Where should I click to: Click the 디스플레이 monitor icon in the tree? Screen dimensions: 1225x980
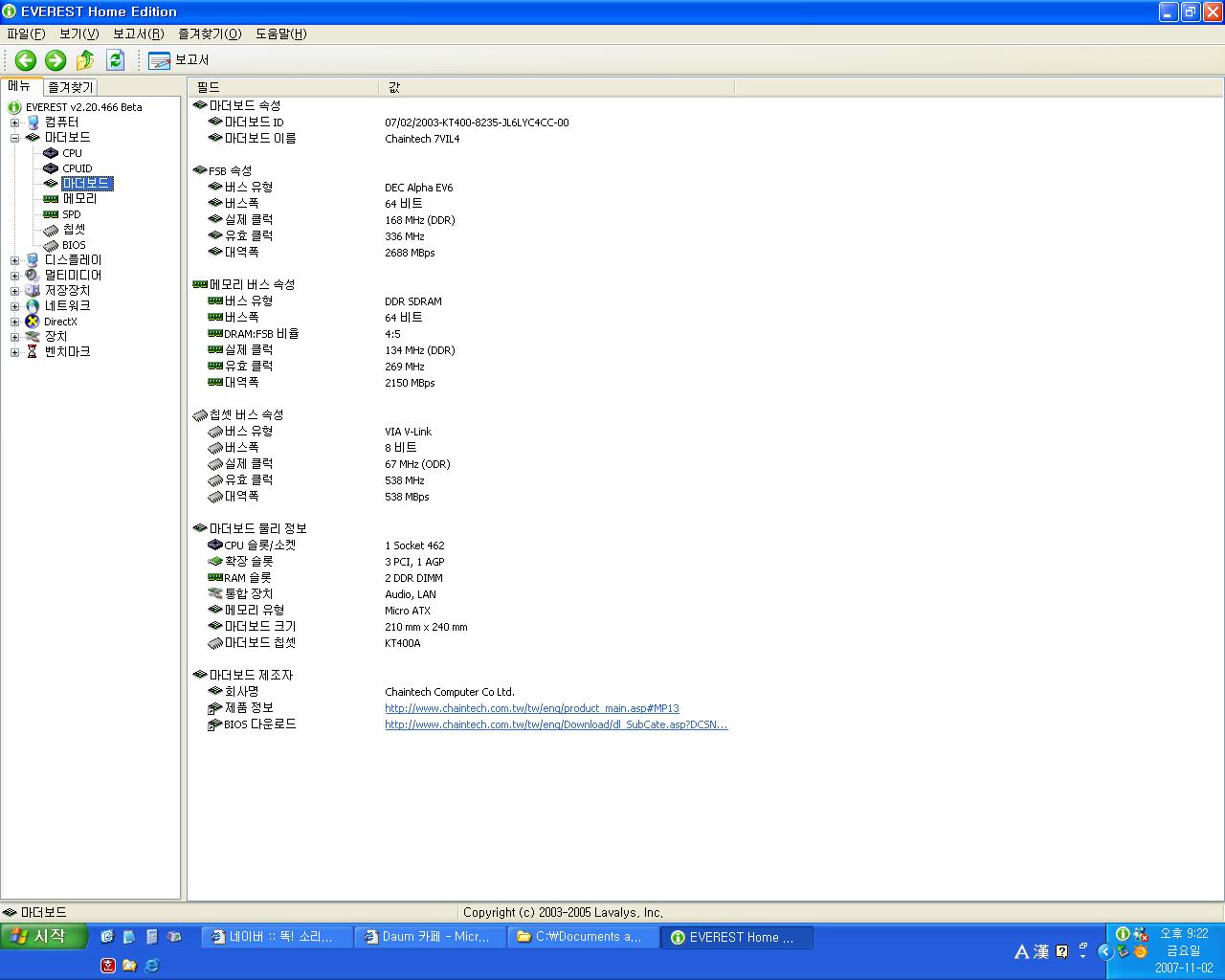(33, 260)
